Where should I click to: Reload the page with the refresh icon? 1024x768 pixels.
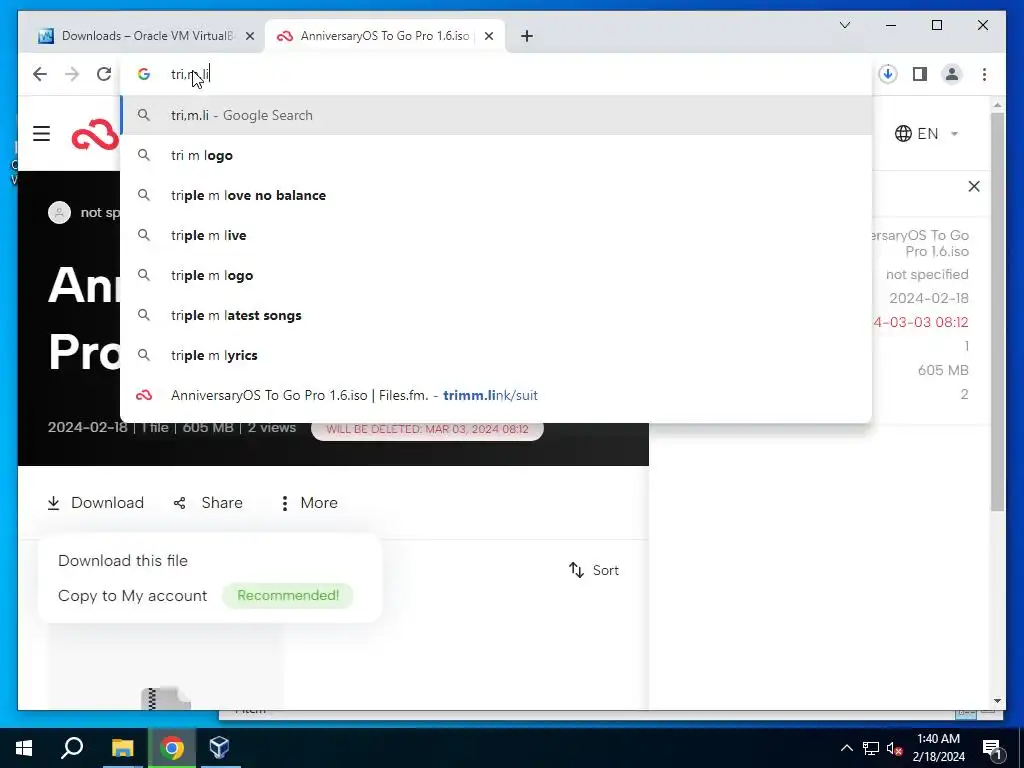104,74
